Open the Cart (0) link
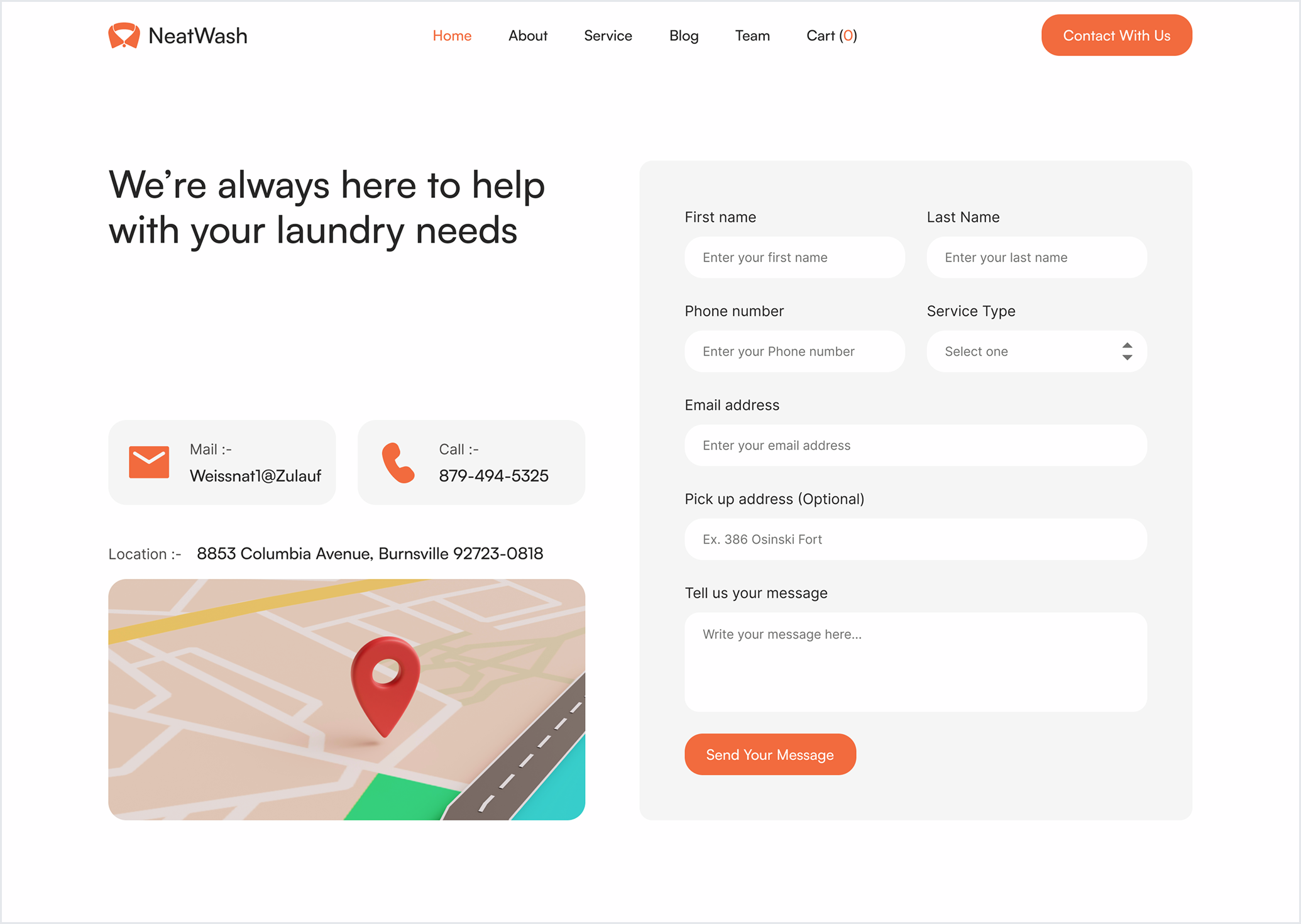The image size is (1301, 924). (x=832, y=36)
